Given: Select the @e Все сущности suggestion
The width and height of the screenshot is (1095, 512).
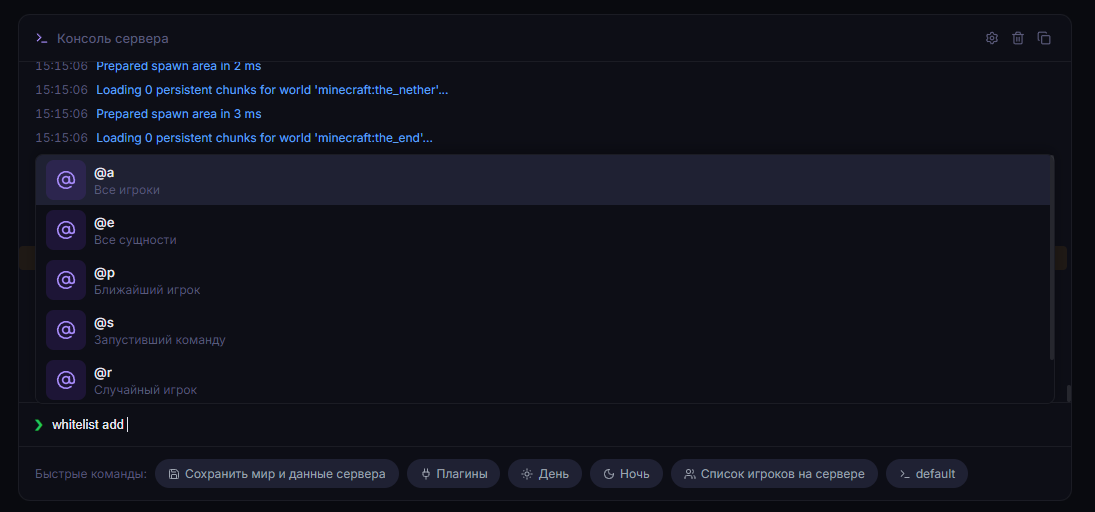Looking at the screenshot, I should [543, 230].
